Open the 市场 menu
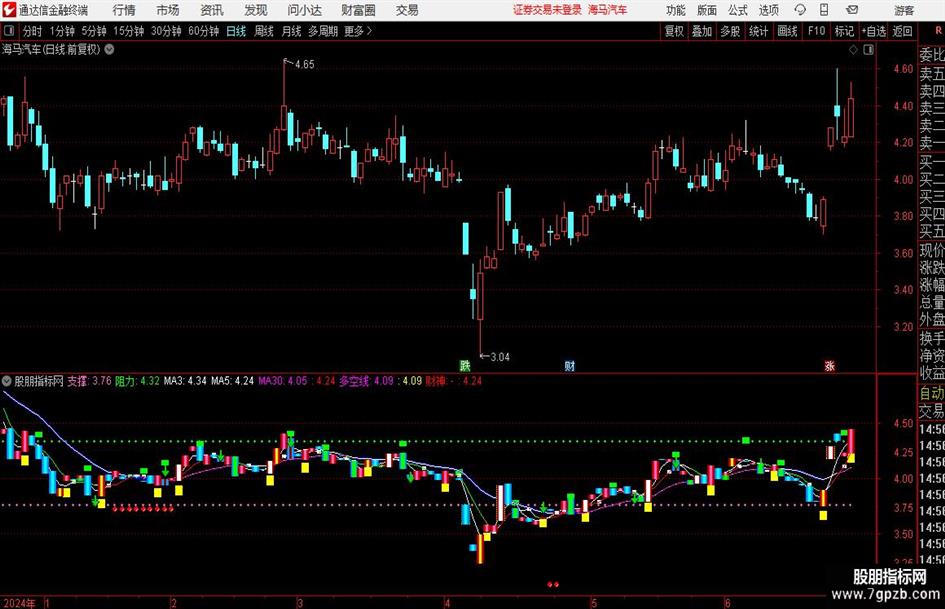Image resolution: width=945 pixels, height=609 pixels. [x=168, y=10]
